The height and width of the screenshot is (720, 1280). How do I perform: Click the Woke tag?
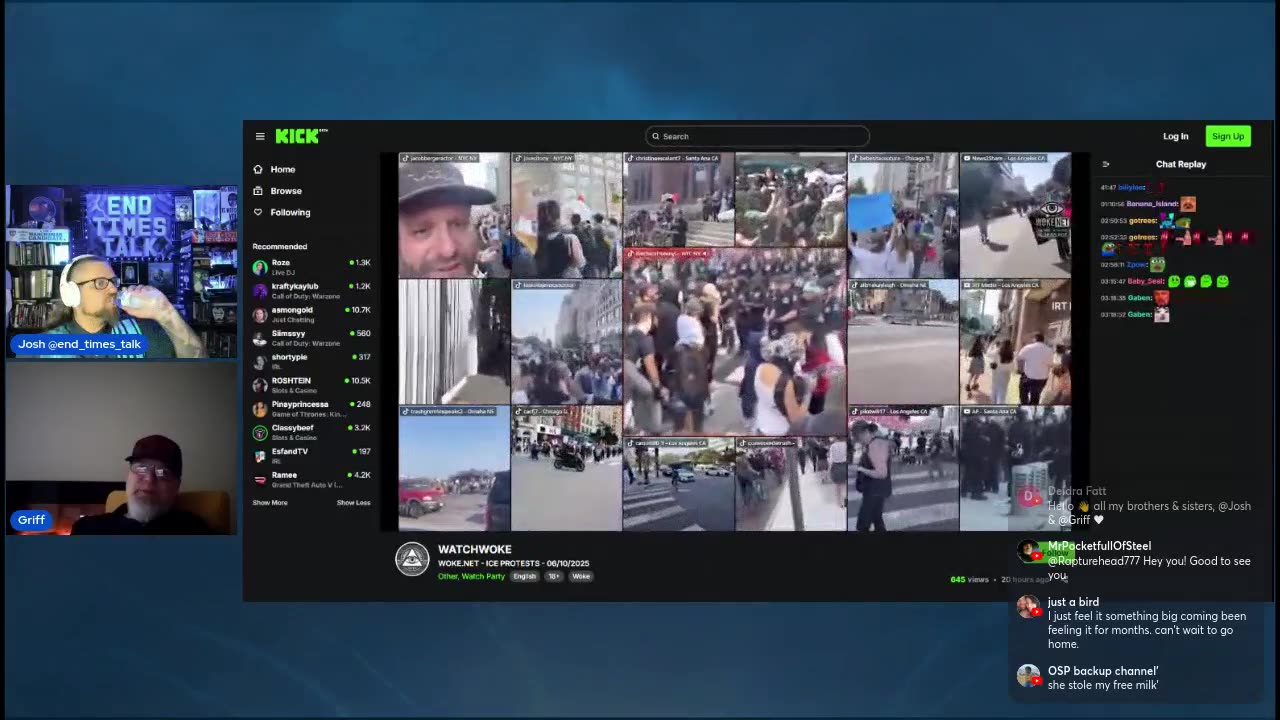point(581,576)
